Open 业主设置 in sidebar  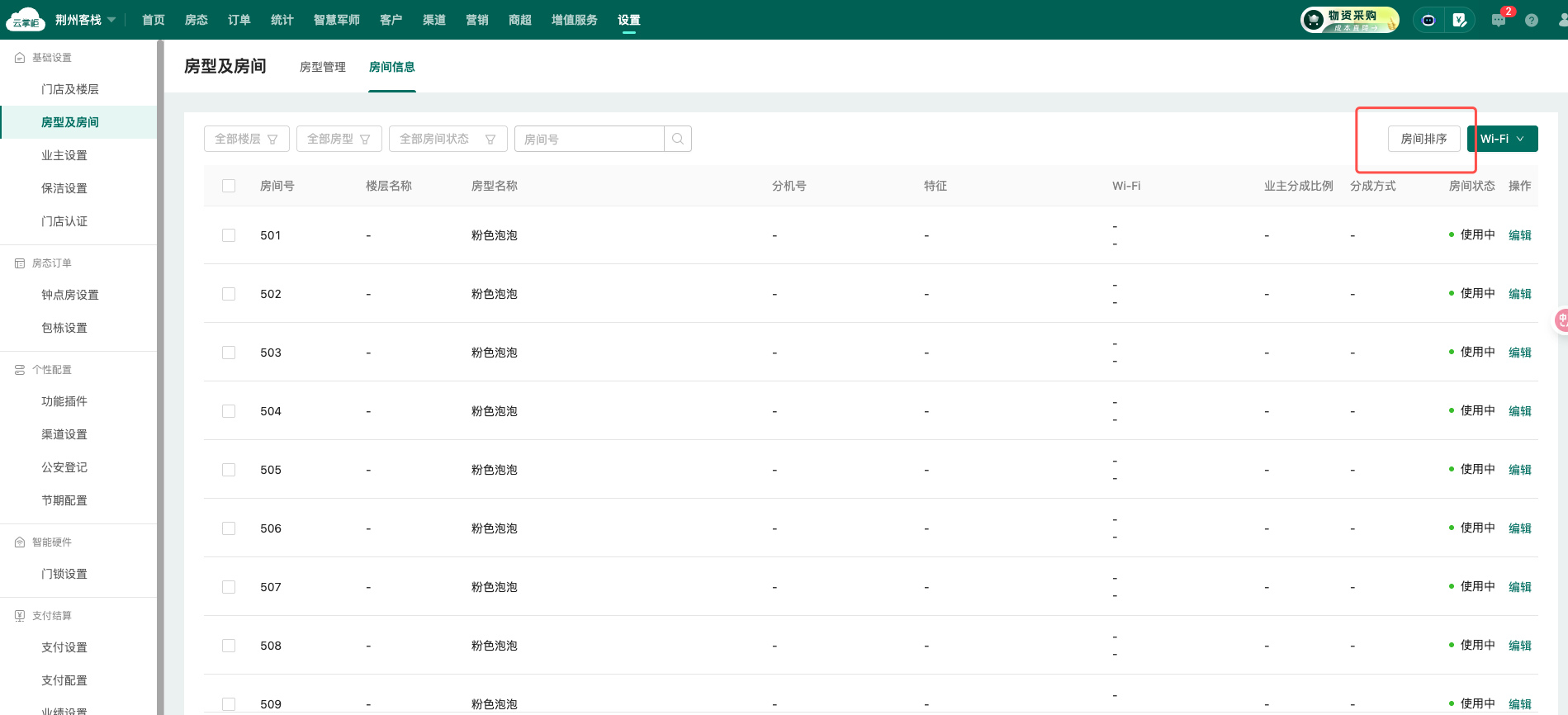pyautogui.click(x=64, y=155)
